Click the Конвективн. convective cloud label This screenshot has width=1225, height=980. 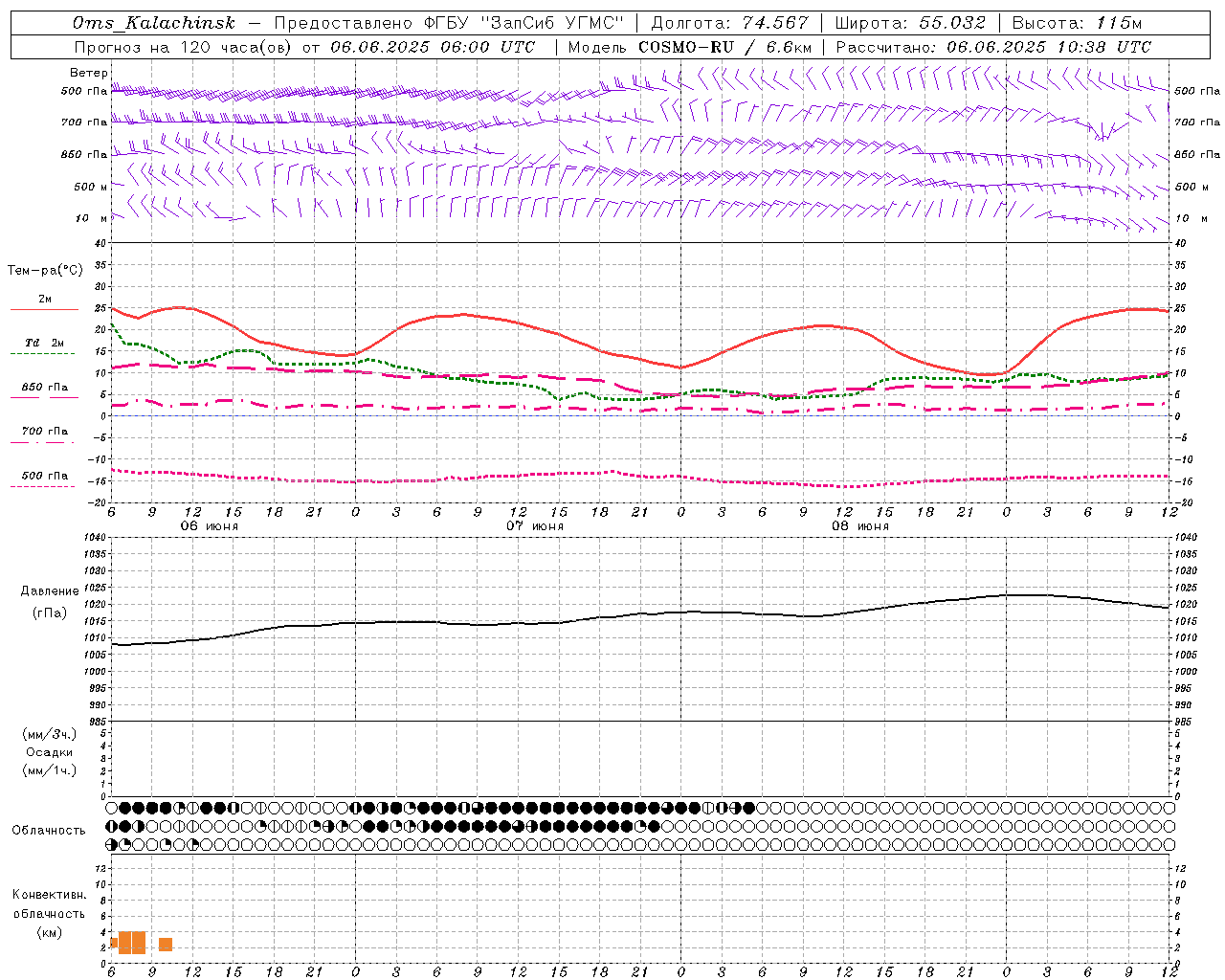(x=49, y=895)
